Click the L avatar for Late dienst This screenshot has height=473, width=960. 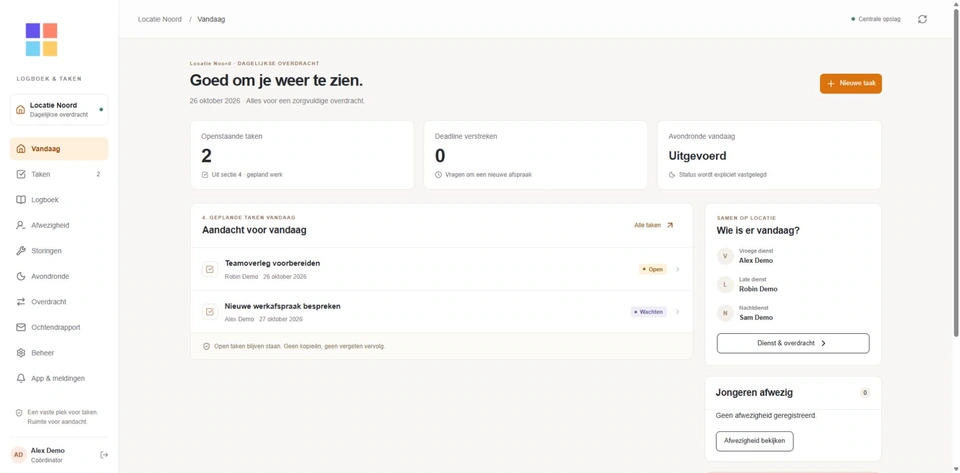coord(725,285)
